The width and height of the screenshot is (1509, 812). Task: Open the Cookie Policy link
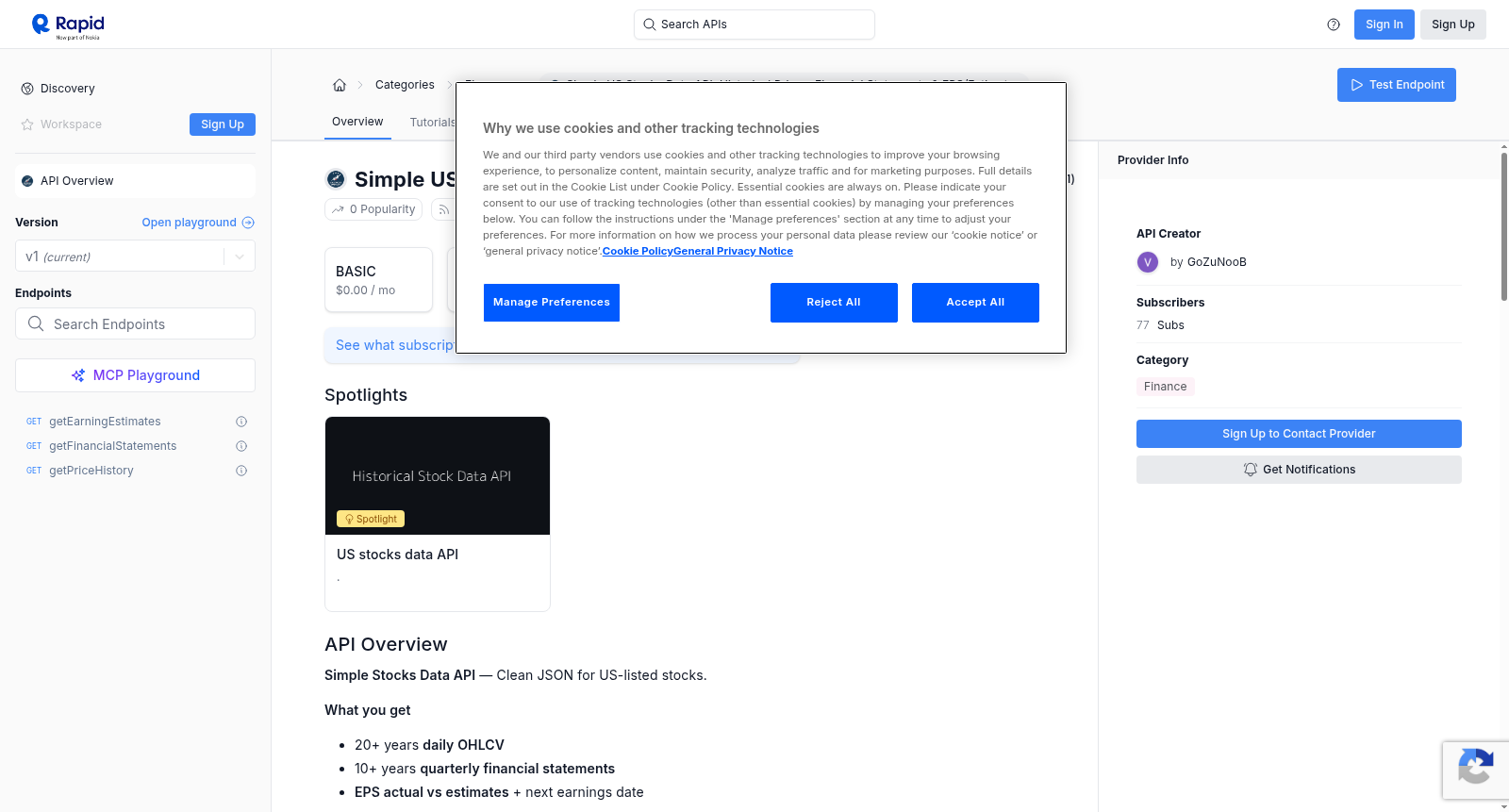tap(638, 251)
